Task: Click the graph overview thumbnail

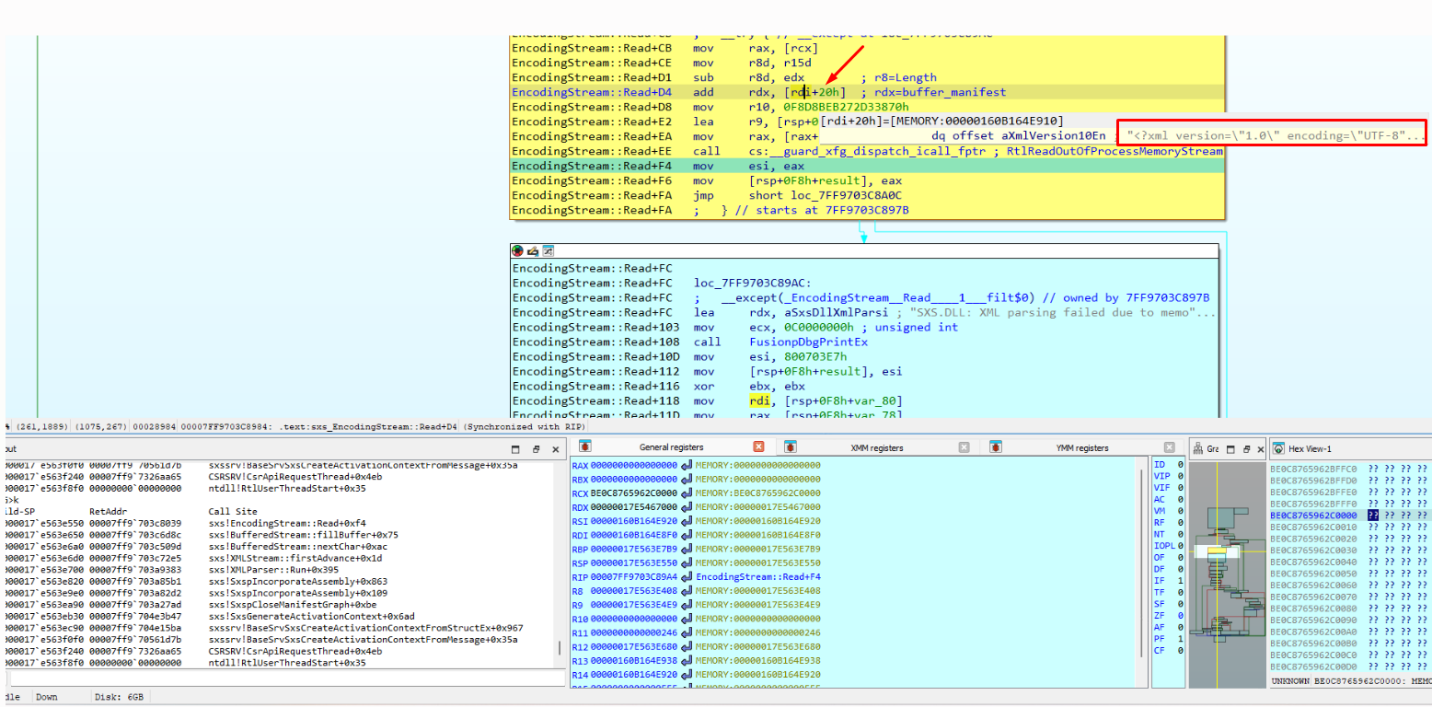Action: pyautogui.click(x=1226, y=574)
